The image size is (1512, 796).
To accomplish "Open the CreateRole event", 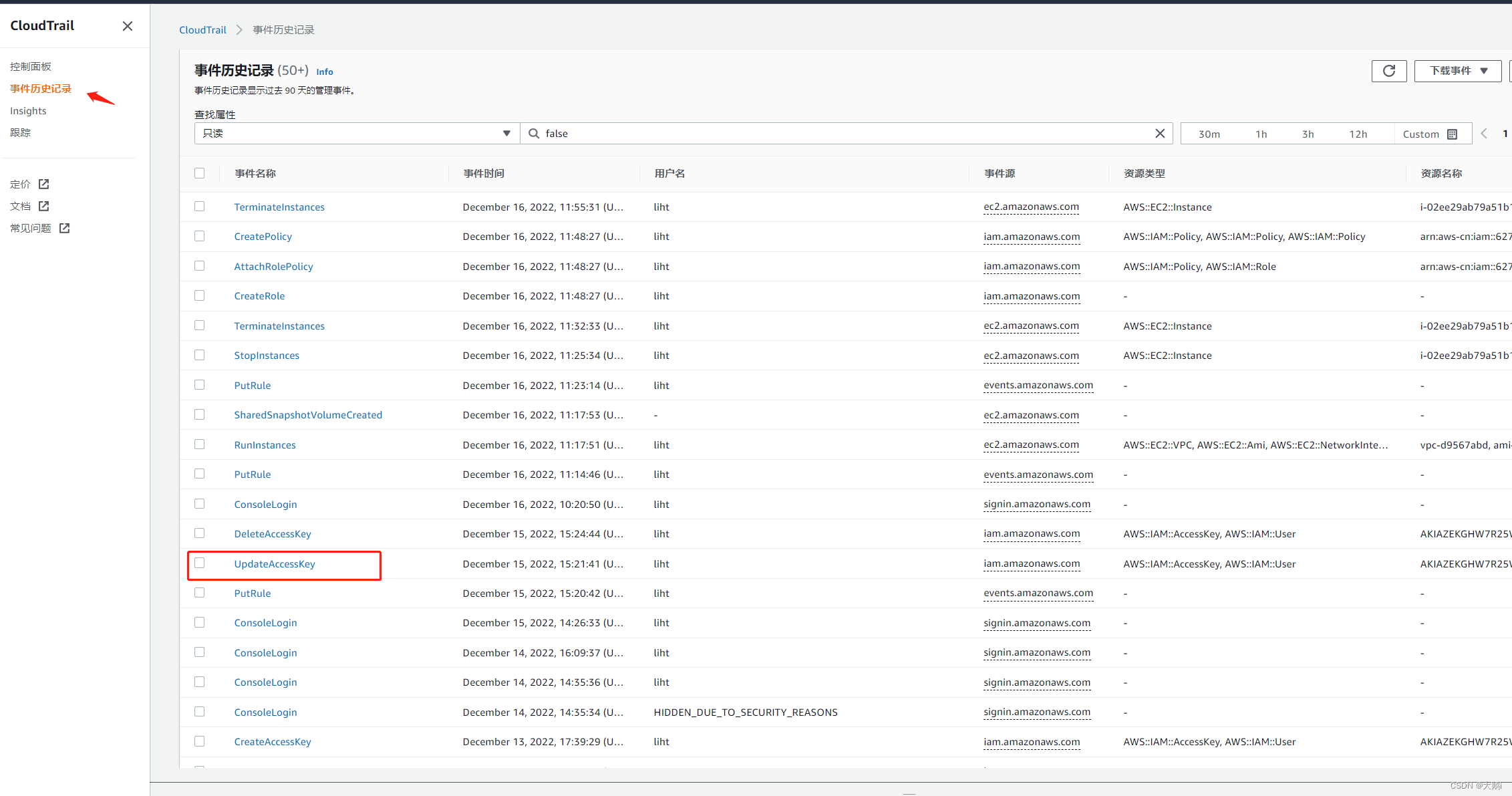I will pos(259,296).
